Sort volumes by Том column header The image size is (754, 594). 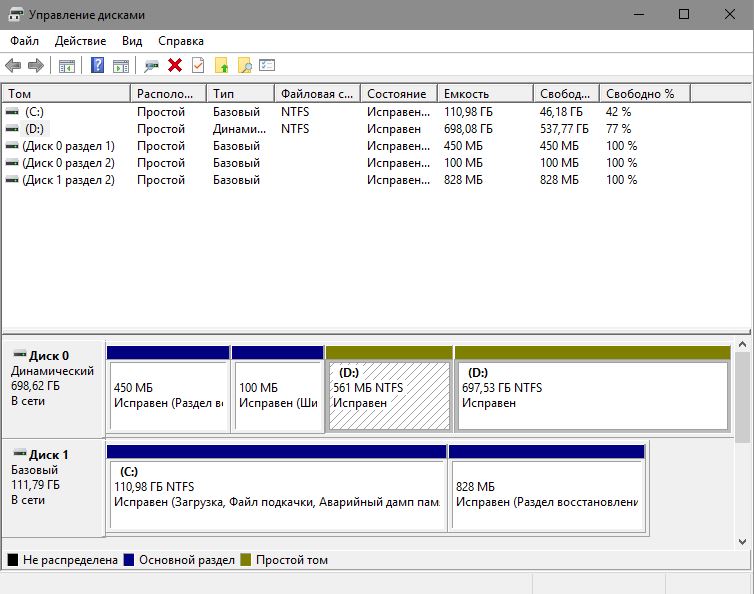[x=65, y=93]
